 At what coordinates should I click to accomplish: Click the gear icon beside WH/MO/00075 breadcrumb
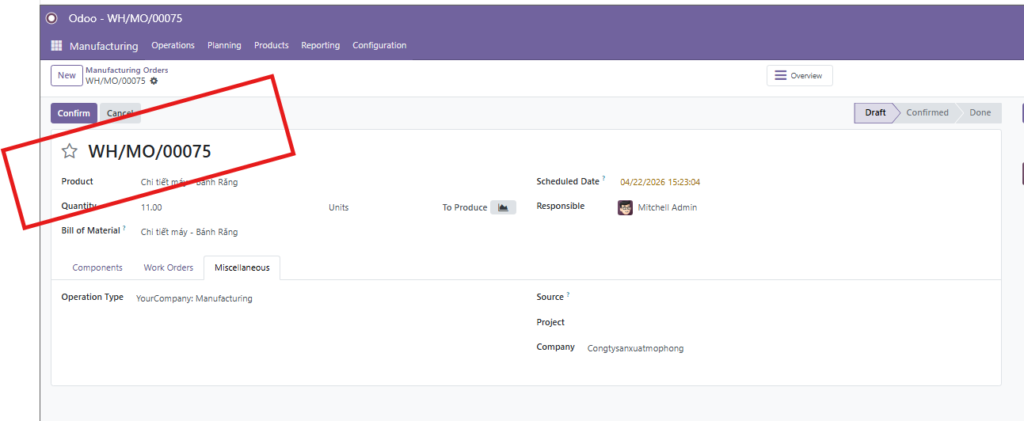point(154,81)
